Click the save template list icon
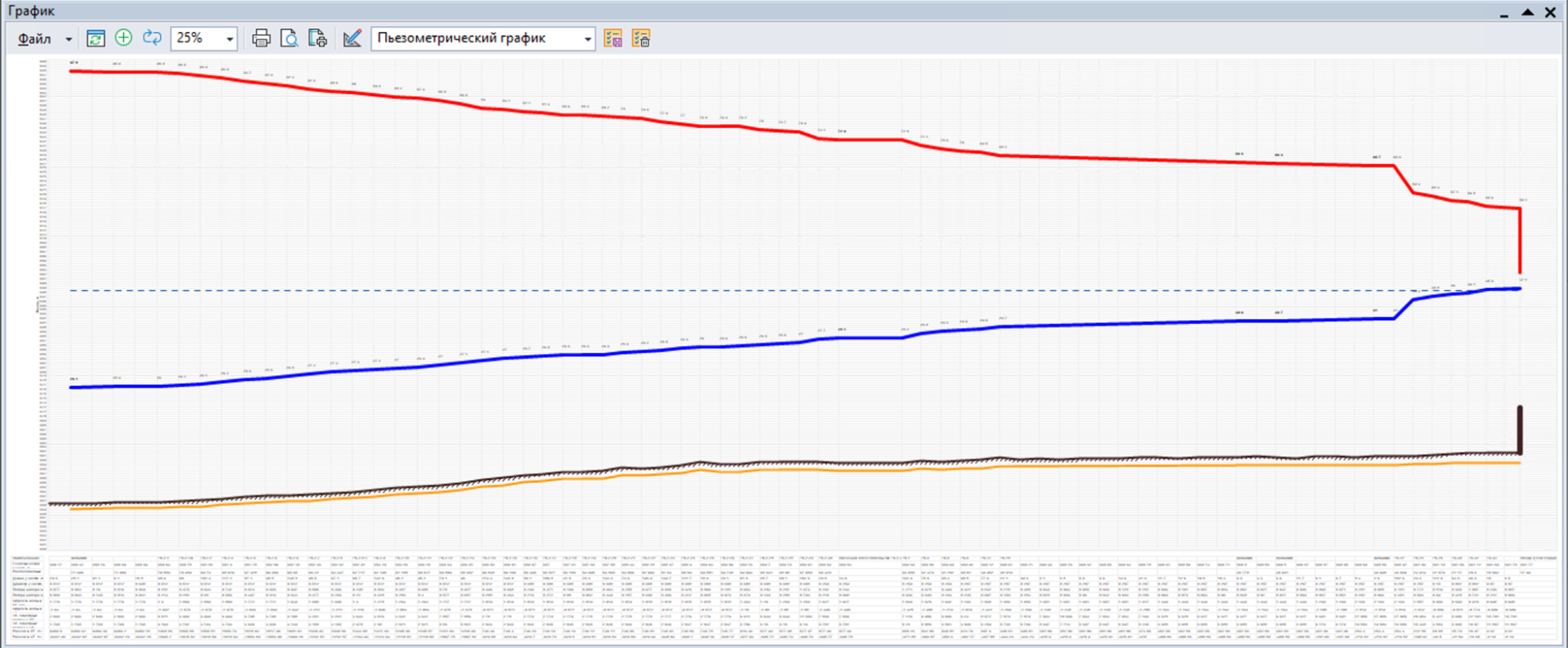 click(613, 38)
